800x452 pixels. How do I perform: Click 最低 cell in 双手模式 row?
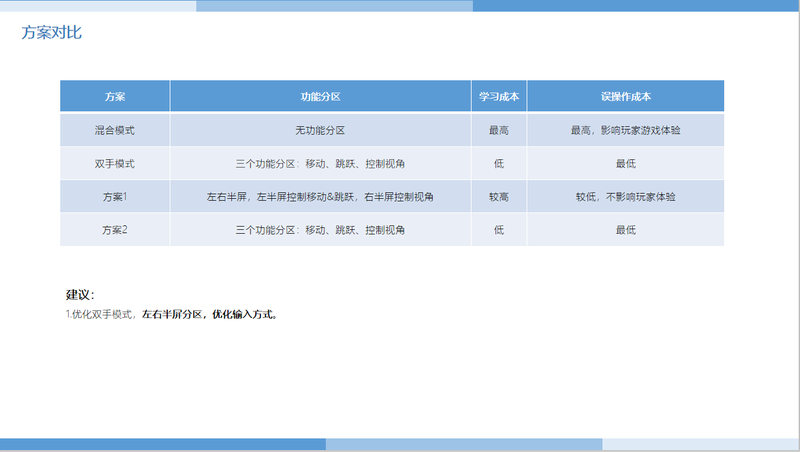tap(626, 163)
